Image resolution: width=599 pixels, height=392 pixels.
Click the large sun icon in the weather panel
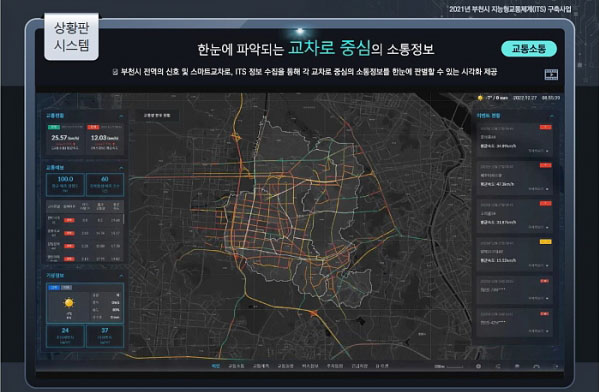(69, 303)
